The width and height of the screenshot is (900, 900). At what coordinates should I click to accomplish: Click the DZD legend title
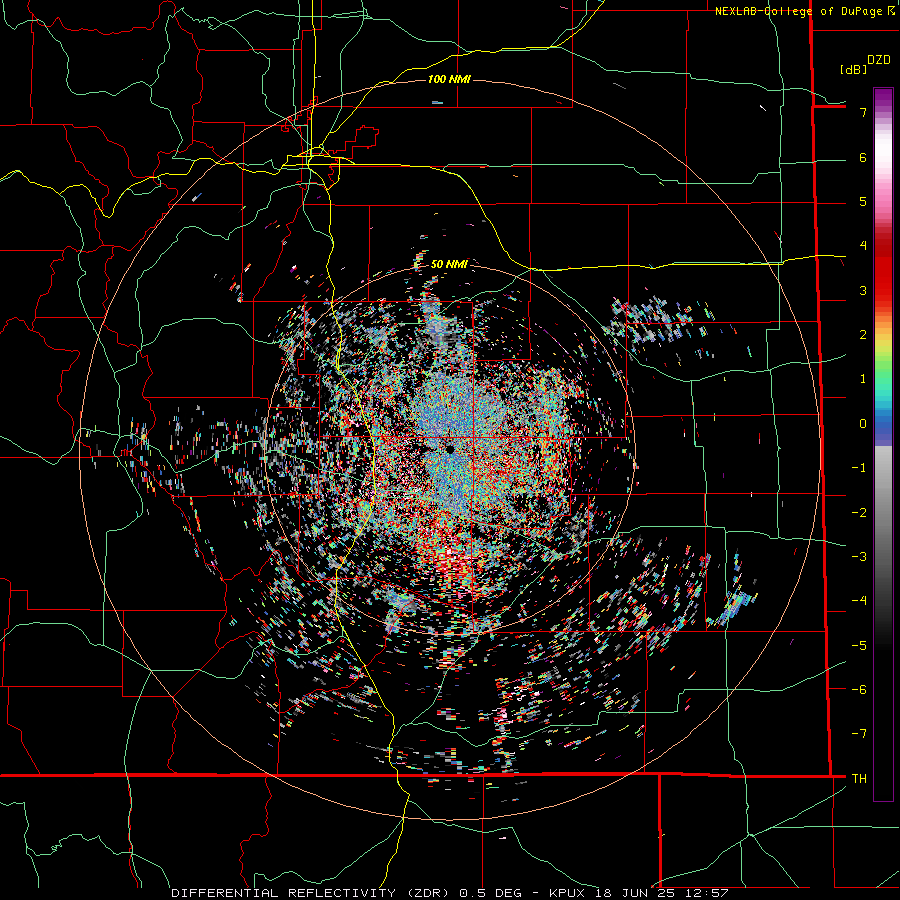point(879,60)
